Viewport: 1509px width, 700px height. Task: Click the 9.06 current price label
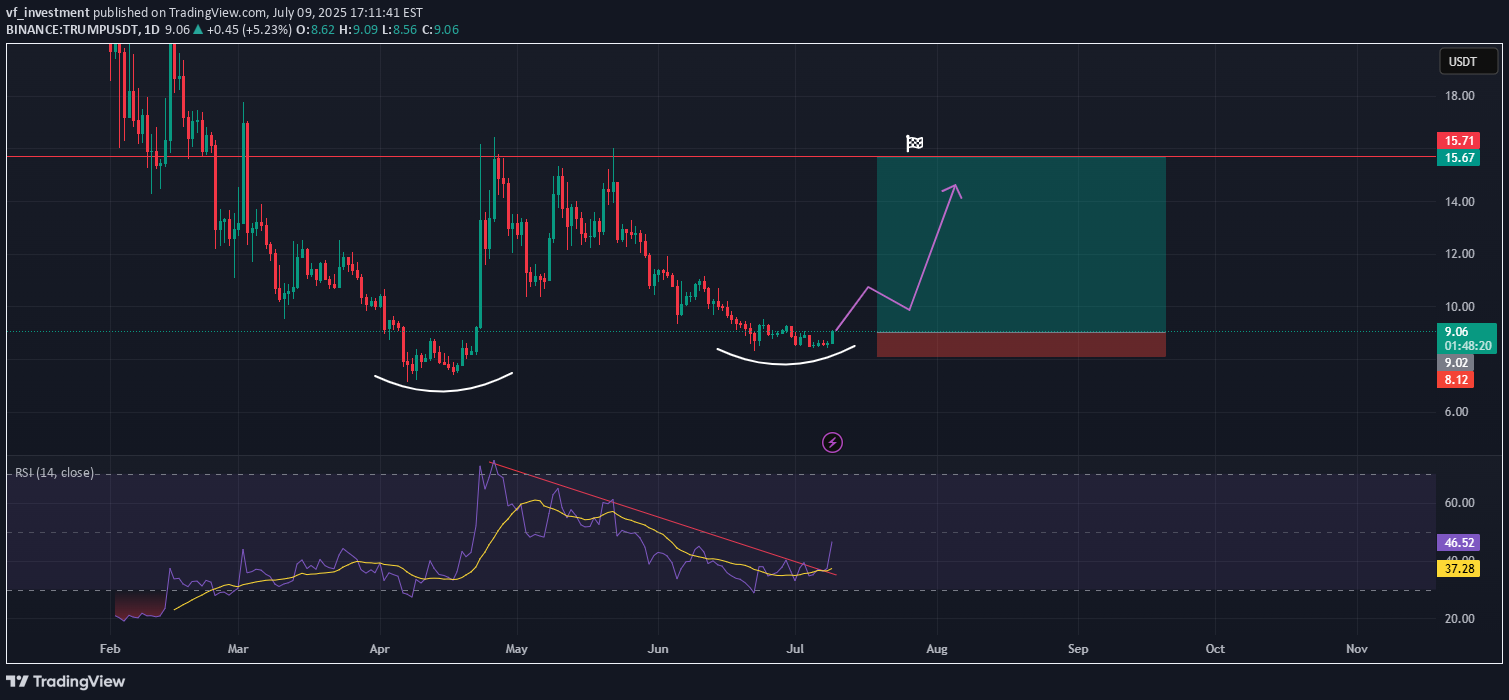click(1455, 332)
